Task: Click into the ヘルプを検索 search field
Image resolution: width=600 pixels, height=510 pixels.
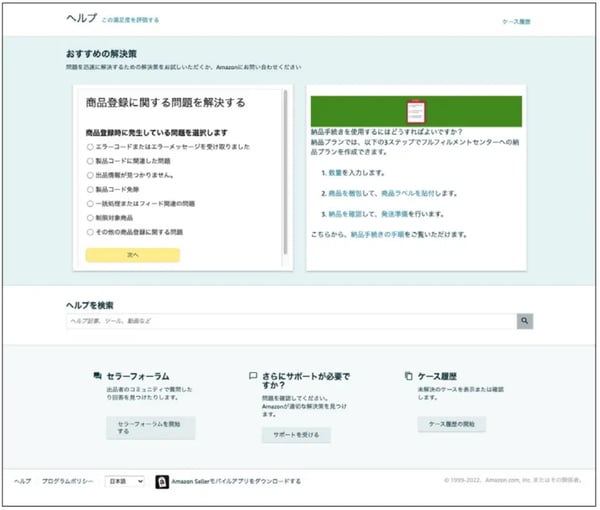Action: coord(291,321)
